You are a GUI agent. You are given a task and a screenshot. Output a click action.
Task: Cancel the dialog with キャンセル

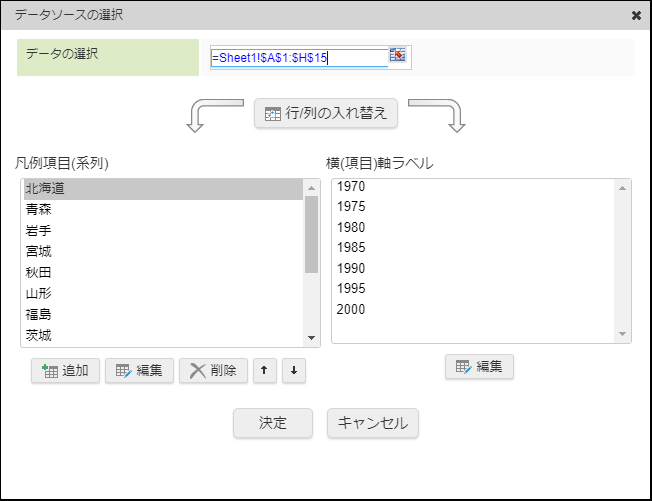click(373, 423)
